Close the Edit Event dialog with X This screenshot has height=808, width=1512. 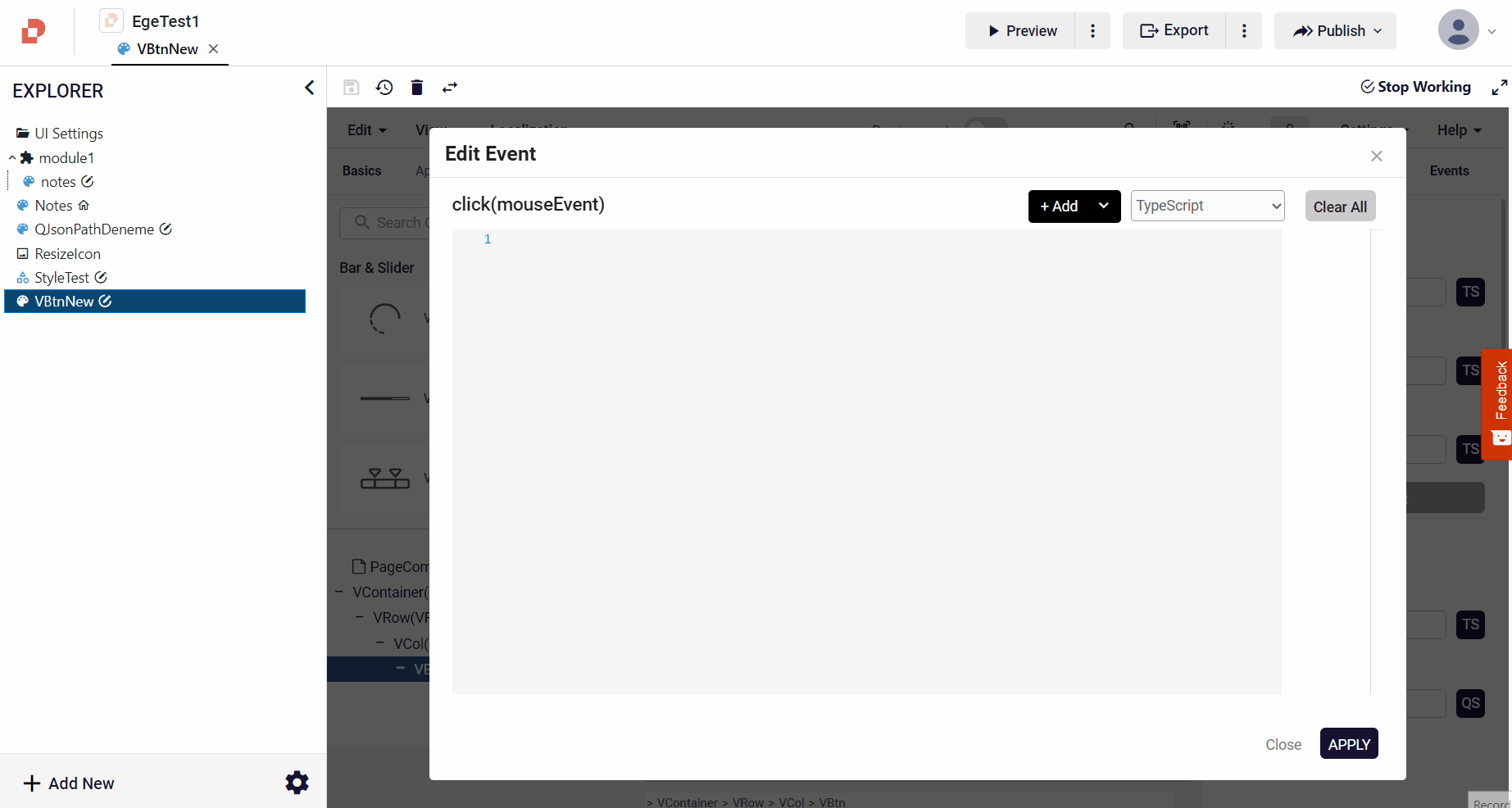(1376, 156)
